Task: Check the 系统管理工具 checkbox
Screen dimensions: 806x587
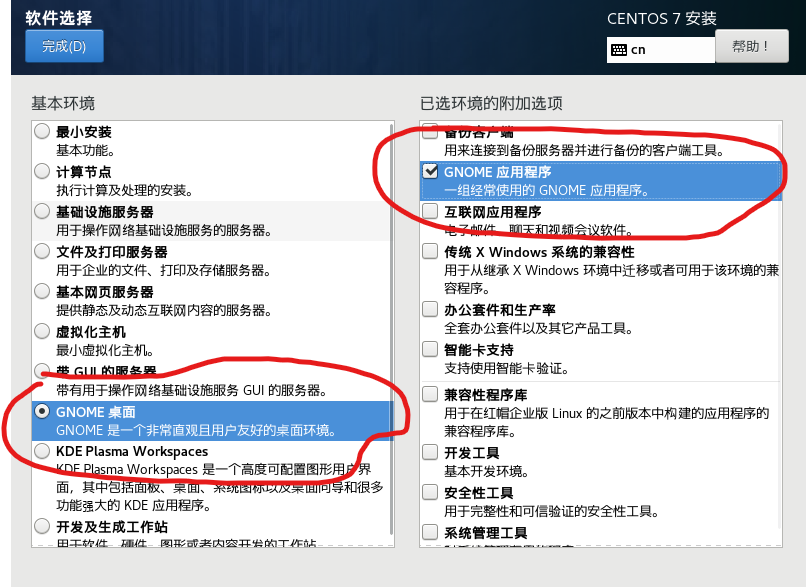Action: click(x=430, y=532)
